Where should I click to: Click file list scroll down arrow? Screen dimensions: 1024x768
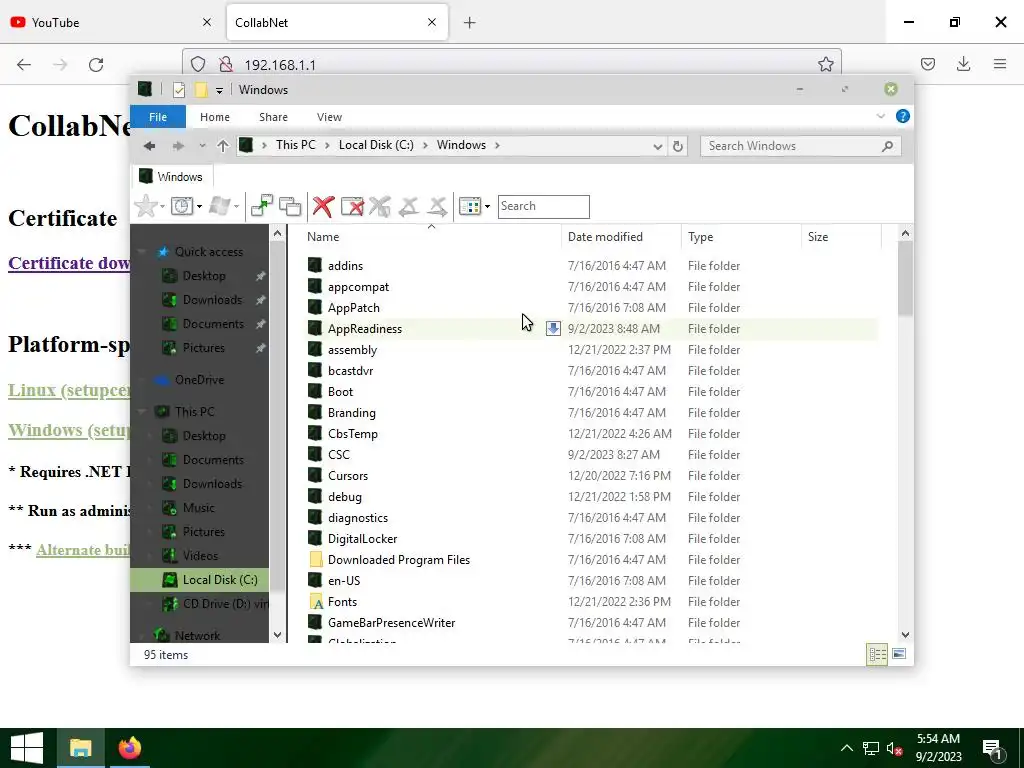coord(905,635)
